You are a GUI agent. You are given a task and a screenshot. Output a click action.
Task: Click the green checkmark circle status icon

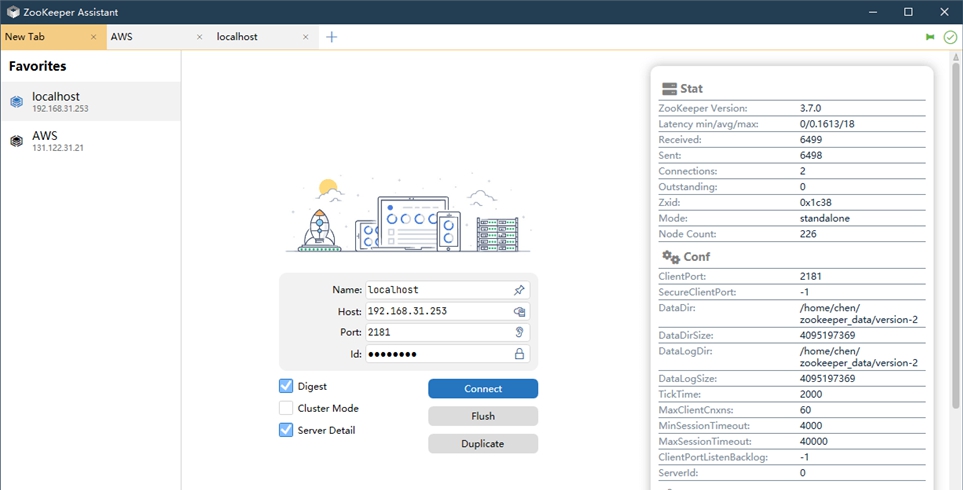pyautogui.click(x=949, y=37)
